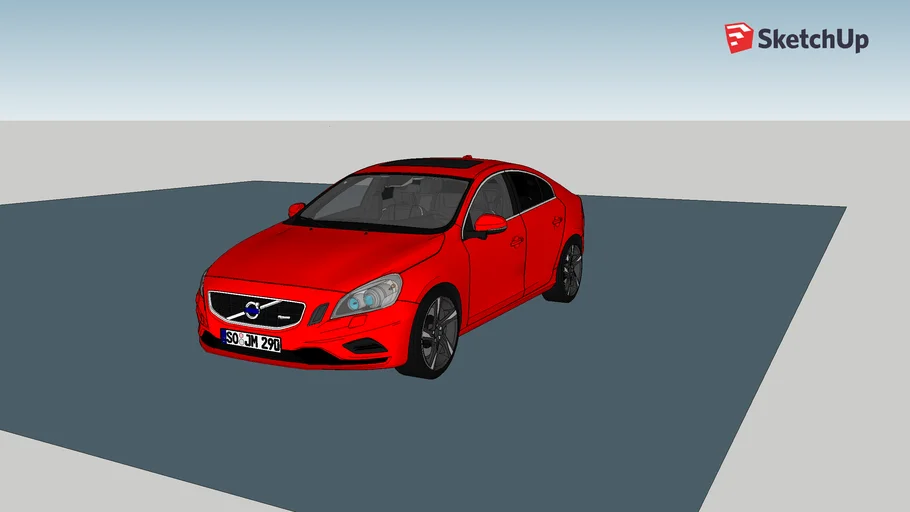Screen dimensions: 910x512
Task: Click the Volvo emblem on the grille
Action: tap(253, 309)
